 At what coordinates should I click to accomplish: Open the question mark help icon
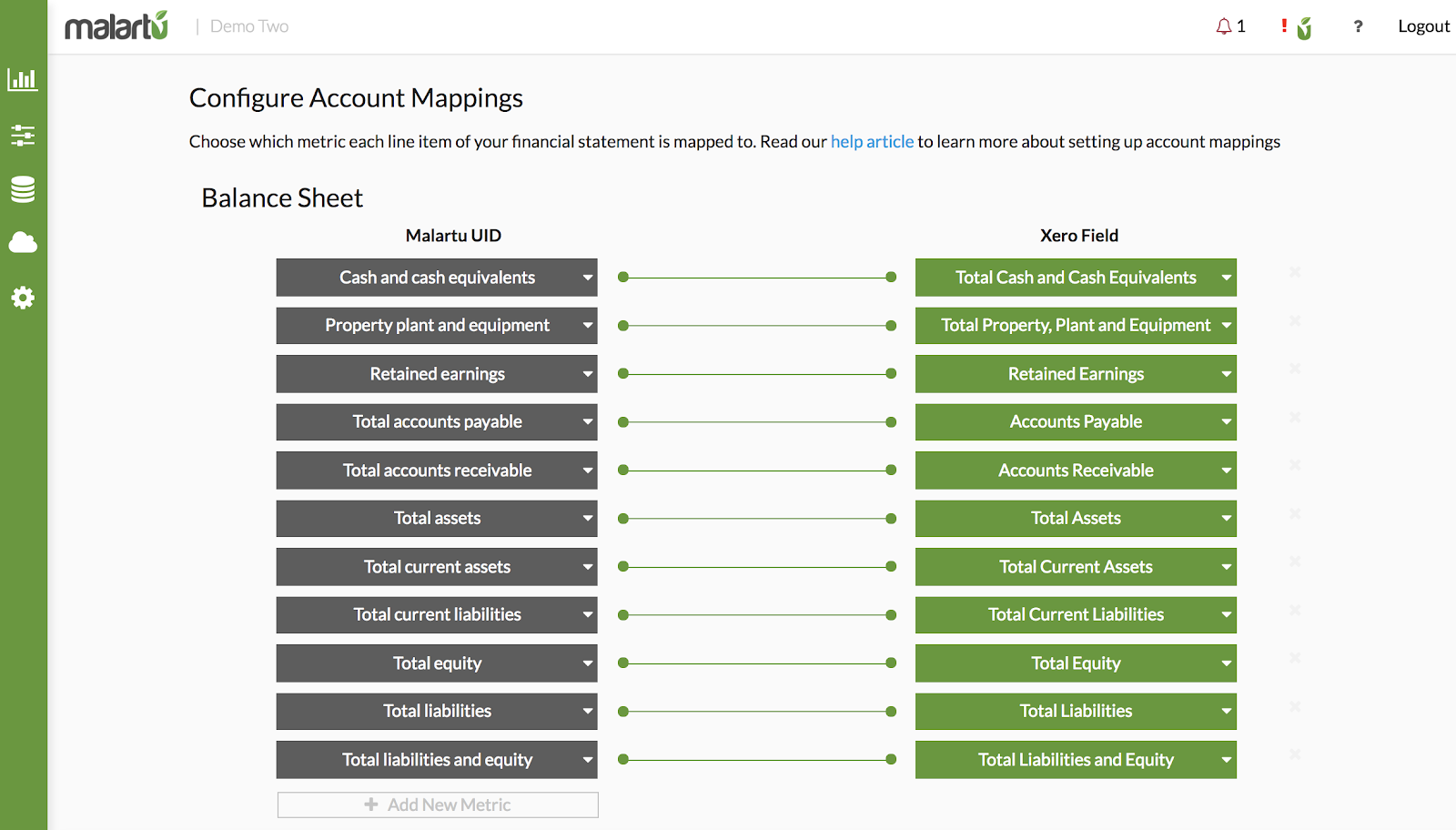[x=1358, y=26]
